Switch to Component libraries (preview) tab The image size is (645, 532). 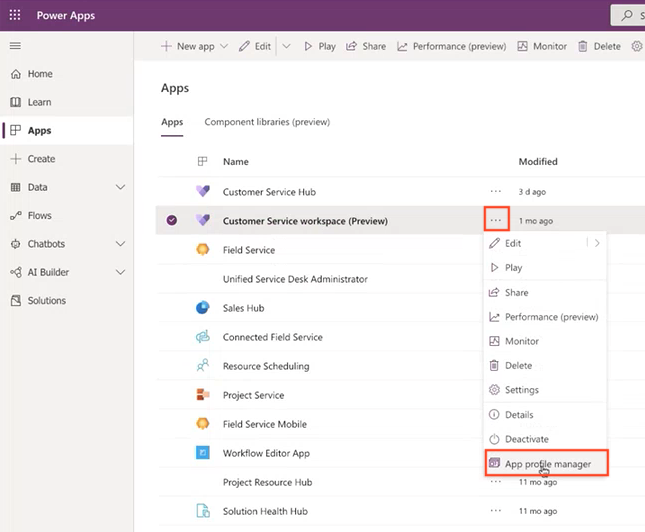tap(267, 122)
